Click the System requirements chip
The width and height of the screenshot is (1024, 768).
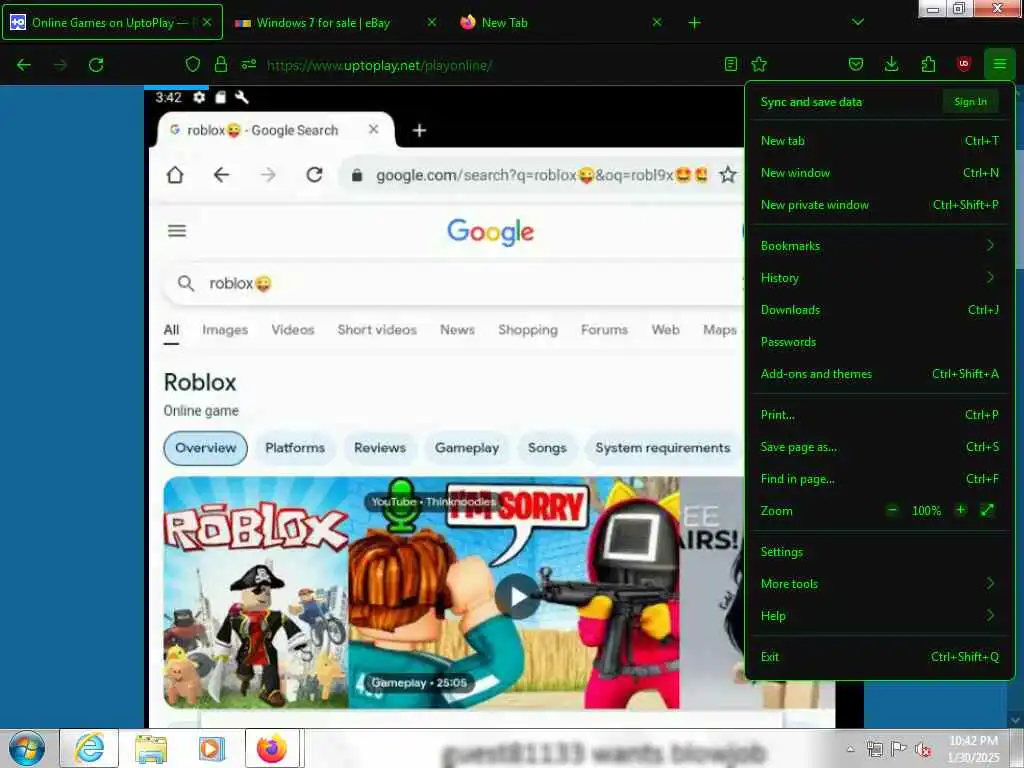click(x=662, y=448)
